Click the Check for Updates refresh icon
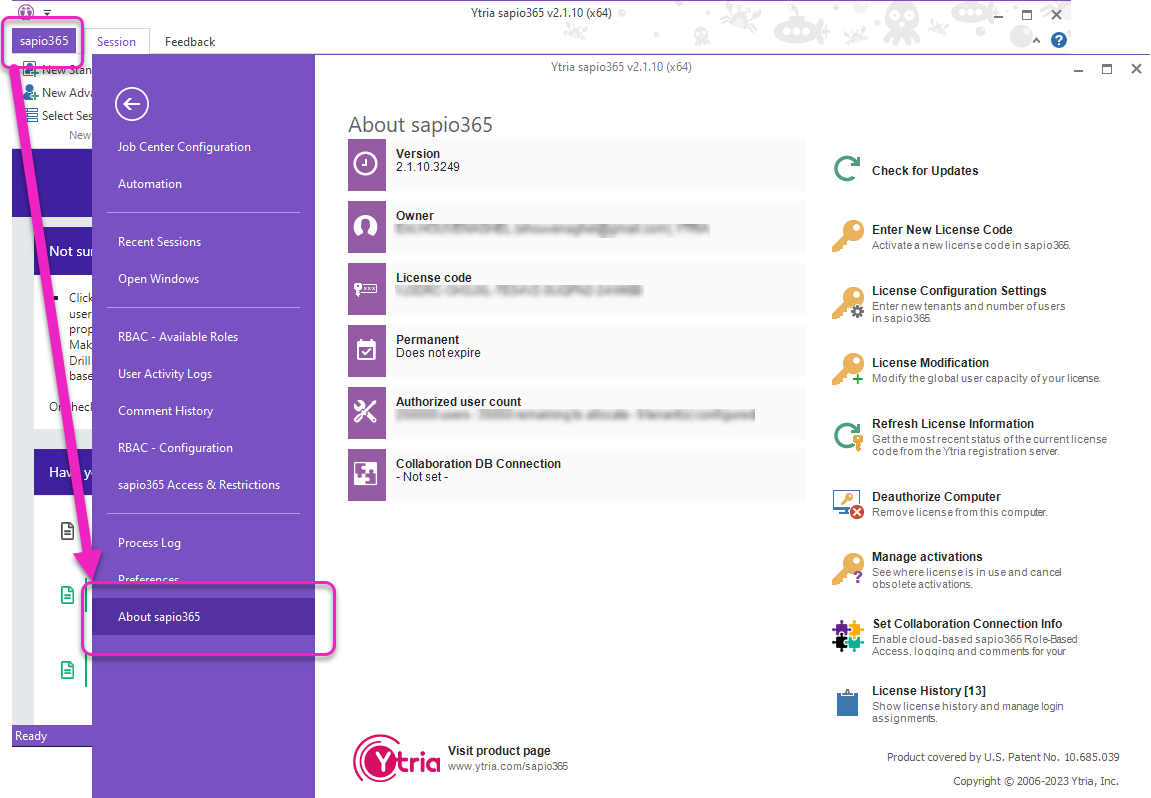The height and width of the screenshot is (798, 1151). [847, 169]
